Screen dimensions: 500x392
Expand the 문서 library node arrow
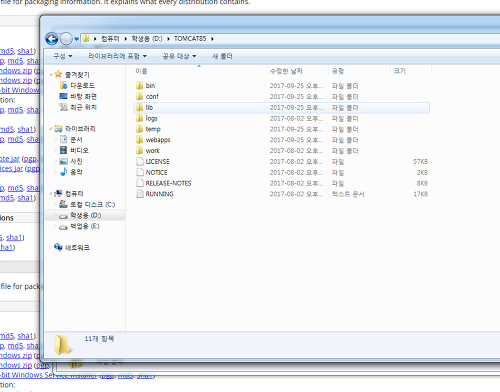pyautogui.click(x=55, y=140)
